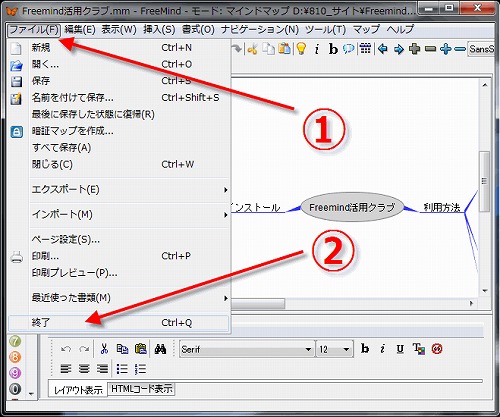This screenshot has width=500, height=417.
Task: Open the font size 12 dropdown
Action: click(335, 349)
